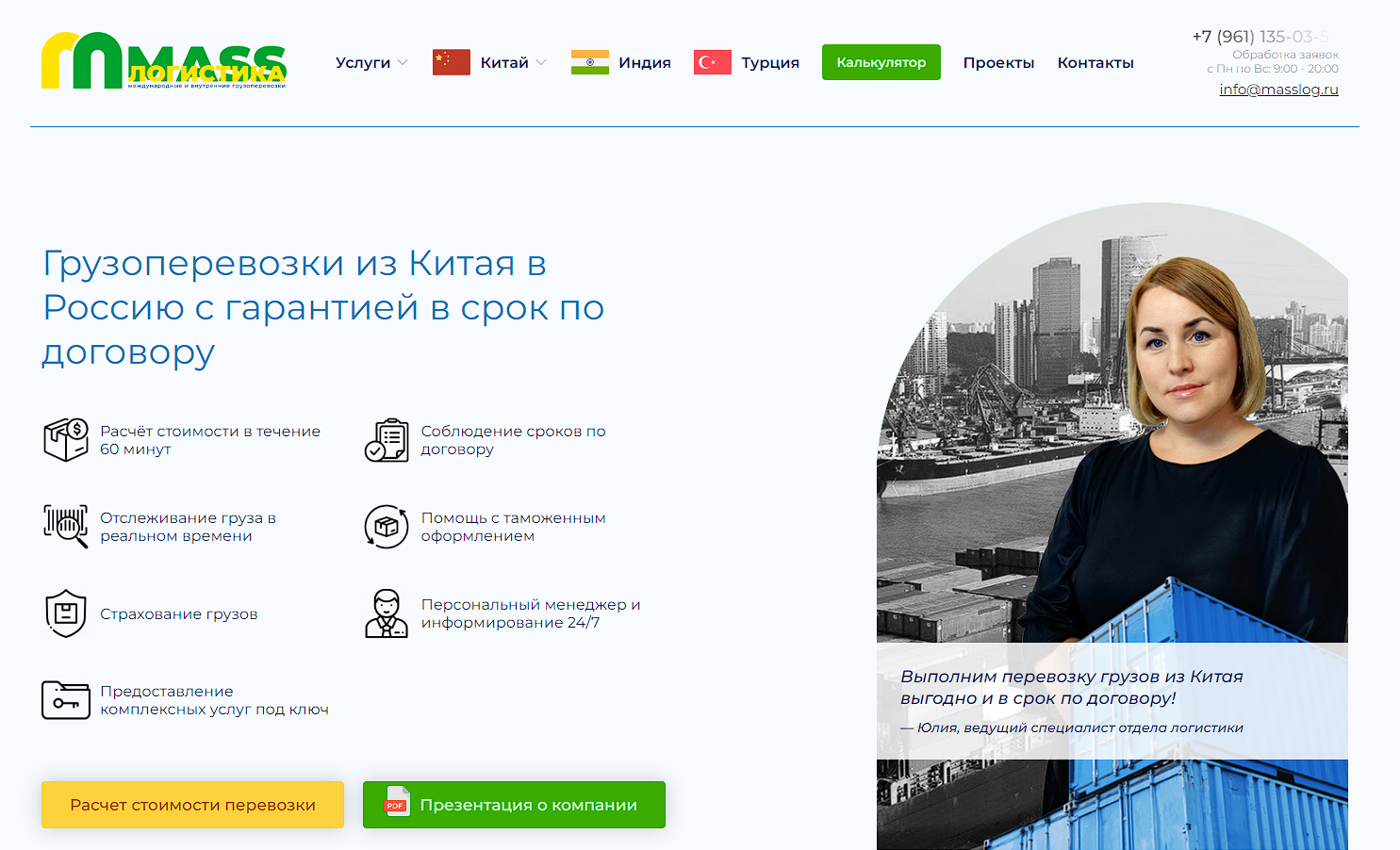
Task: Select Турция in the navigation
Action: [769, 63]
